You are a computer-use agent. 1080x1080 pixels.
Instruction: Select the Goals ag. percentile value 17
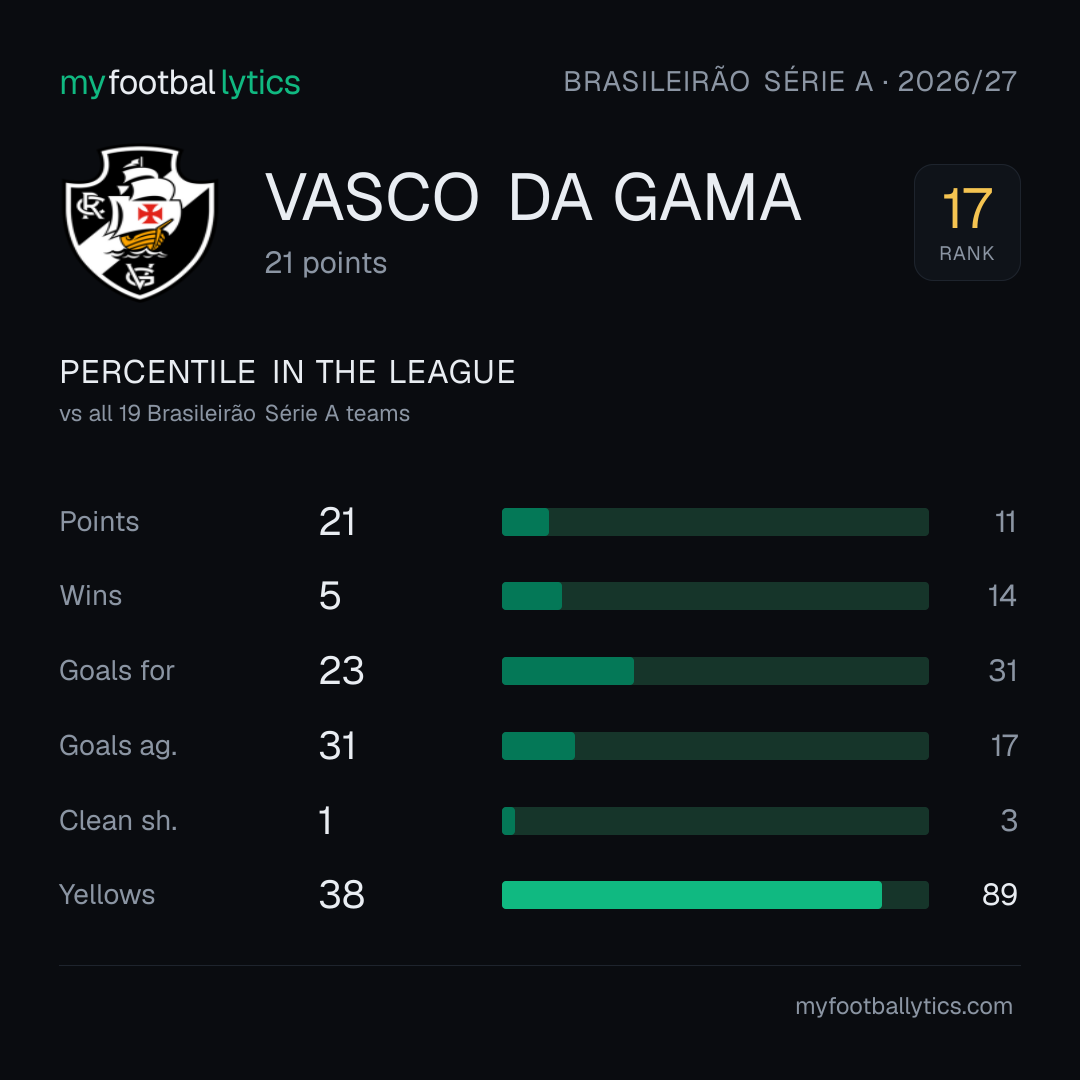[1004, 746]
